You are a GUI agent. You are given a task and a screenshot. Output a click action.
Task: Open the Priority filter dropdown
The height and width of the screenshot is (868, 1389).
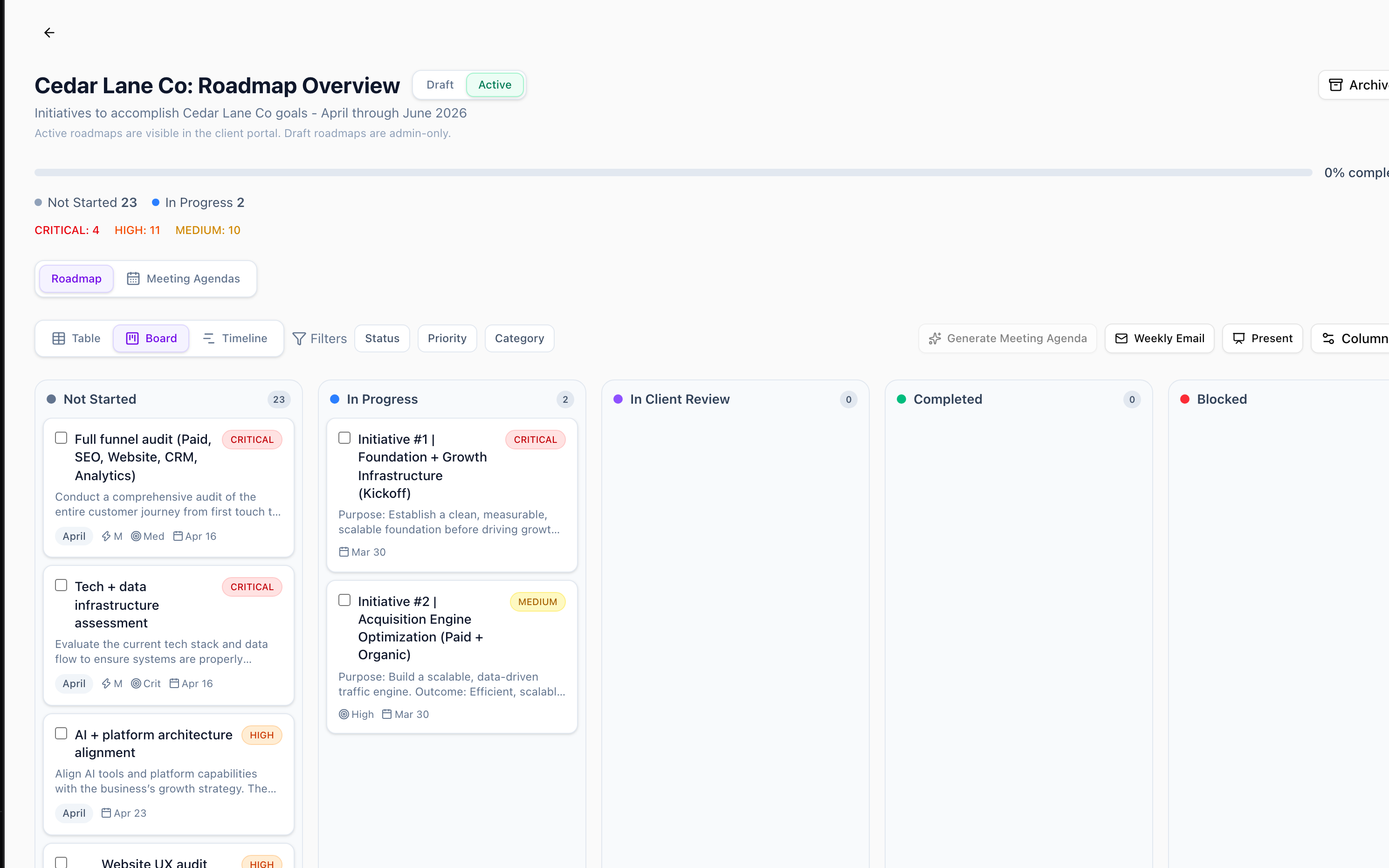tap(447, 339)
